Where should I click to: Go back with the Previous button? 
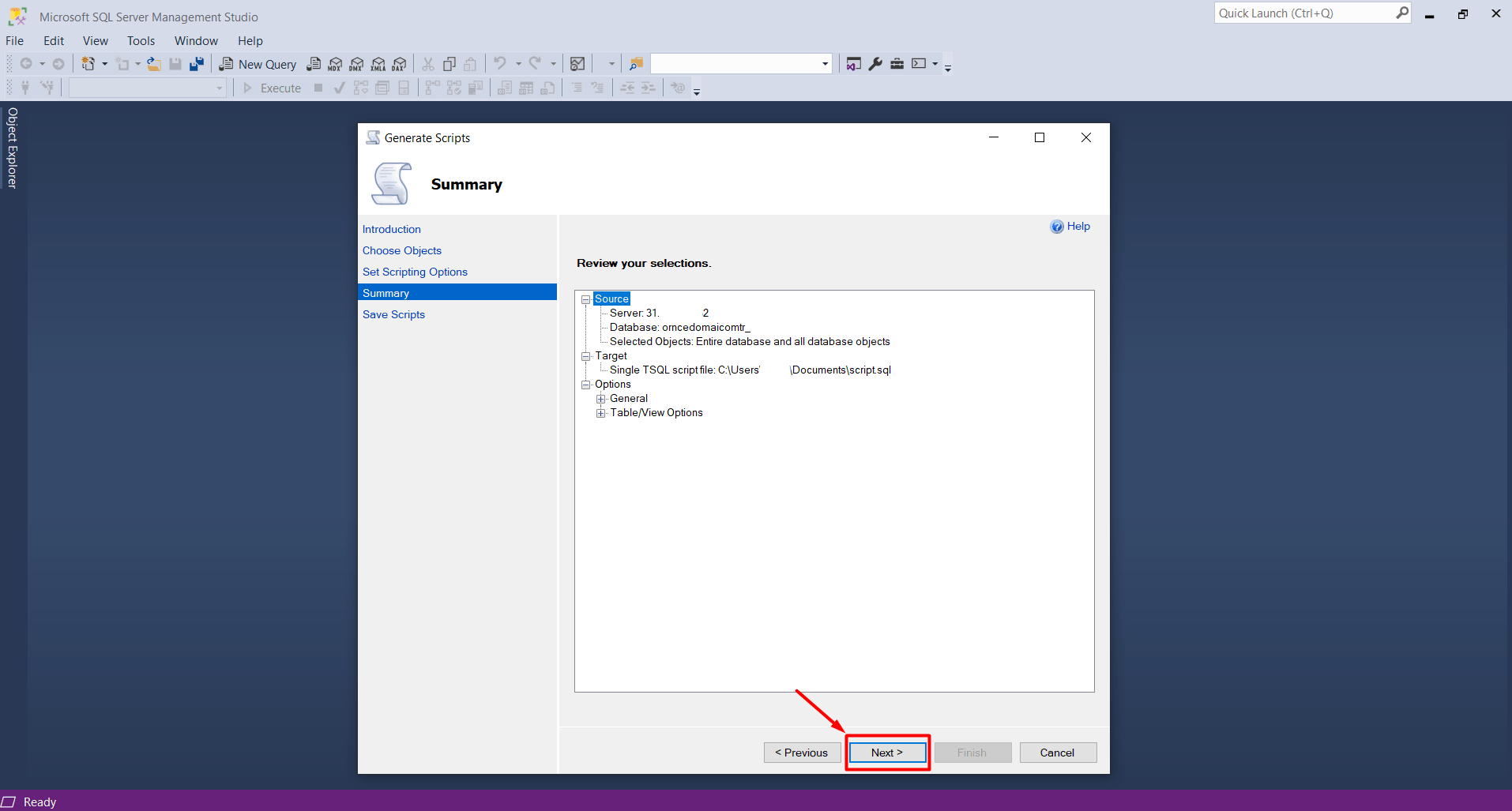coord(802,753)
